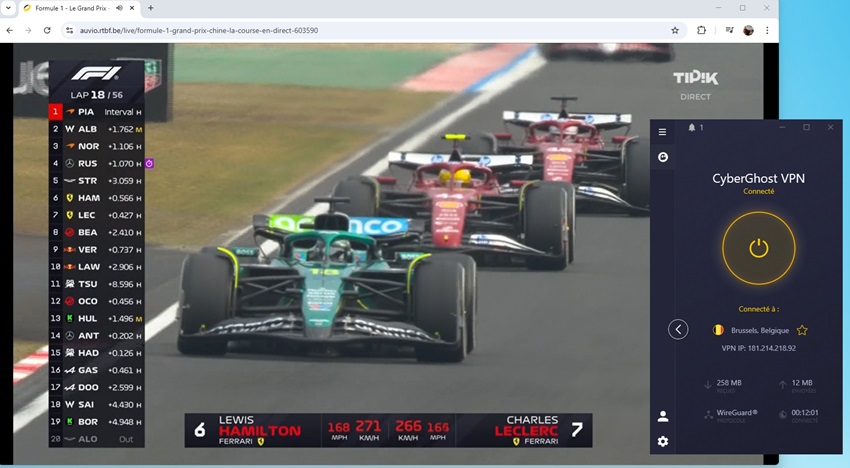Favorite Brussels server with star icon

tap(802, 330)
